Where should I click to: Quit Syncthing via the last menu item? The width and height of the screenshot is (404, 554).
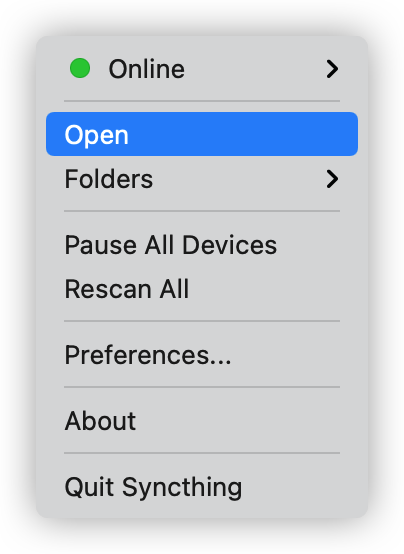point(202,487)
